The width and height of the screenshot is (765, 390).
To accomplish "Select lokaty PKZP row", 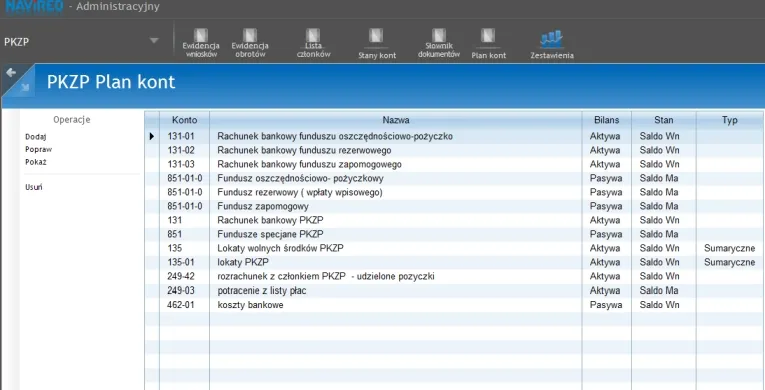I will point(455,263).
